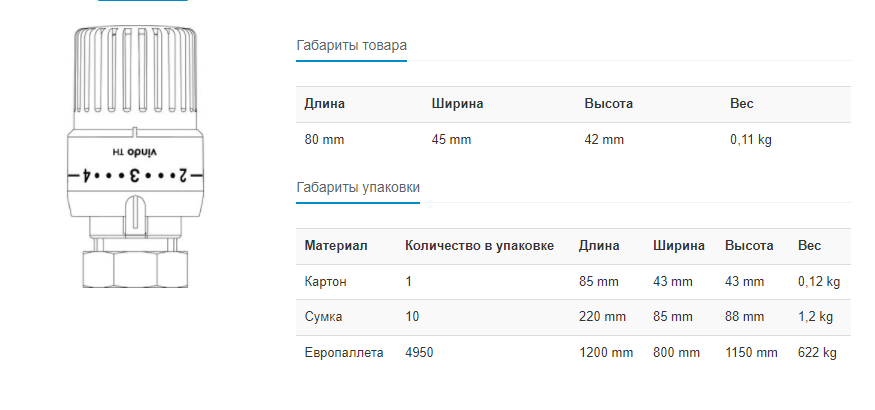The height and width of the screenshot is (410, 875).
Task: Click the Вес header in the product table
Action: tap(741, 104)
